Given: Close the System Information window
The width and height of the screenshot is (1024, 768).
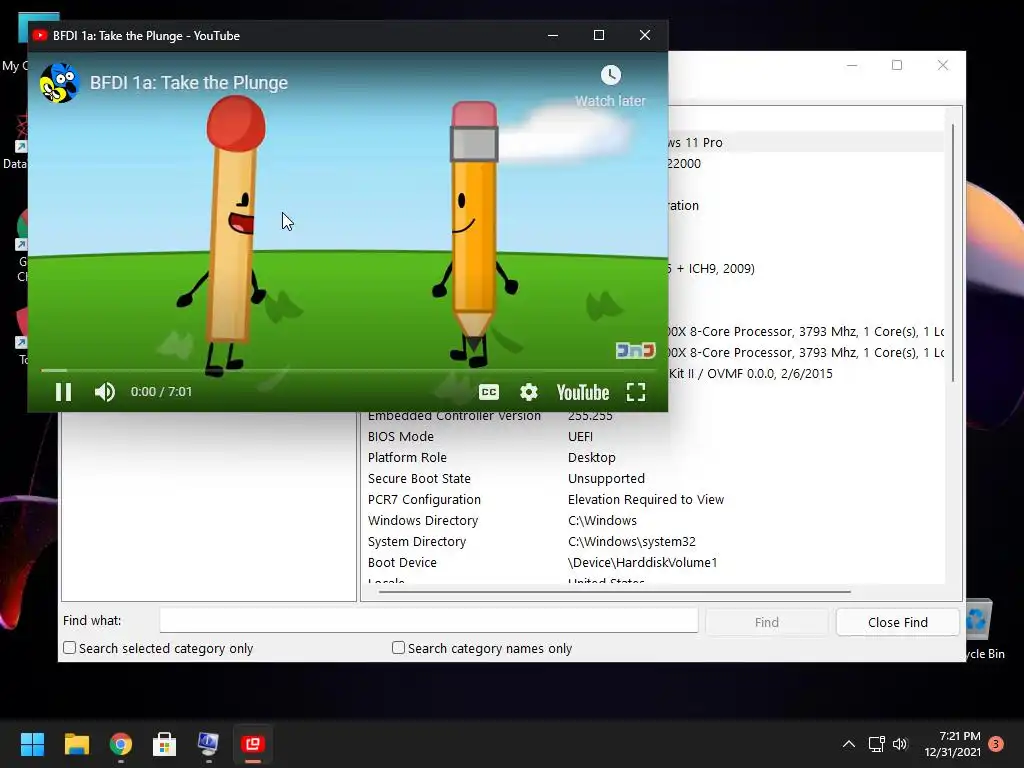Looking at the screenshot, I should tap(942, 65).
